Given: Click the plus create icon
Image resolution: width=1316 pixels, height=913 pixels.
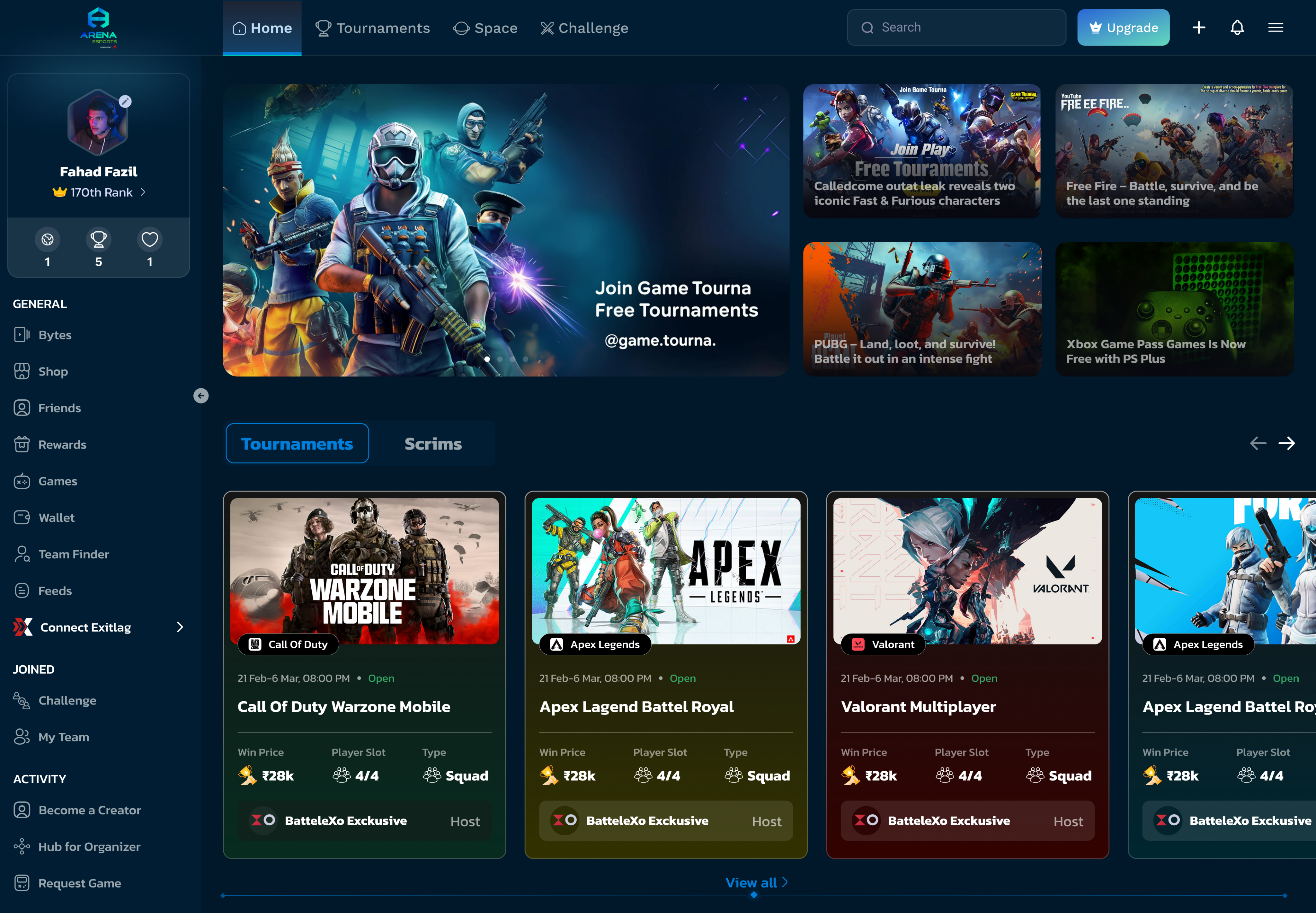Looking at the screenshot, I should pos(1199,27).
